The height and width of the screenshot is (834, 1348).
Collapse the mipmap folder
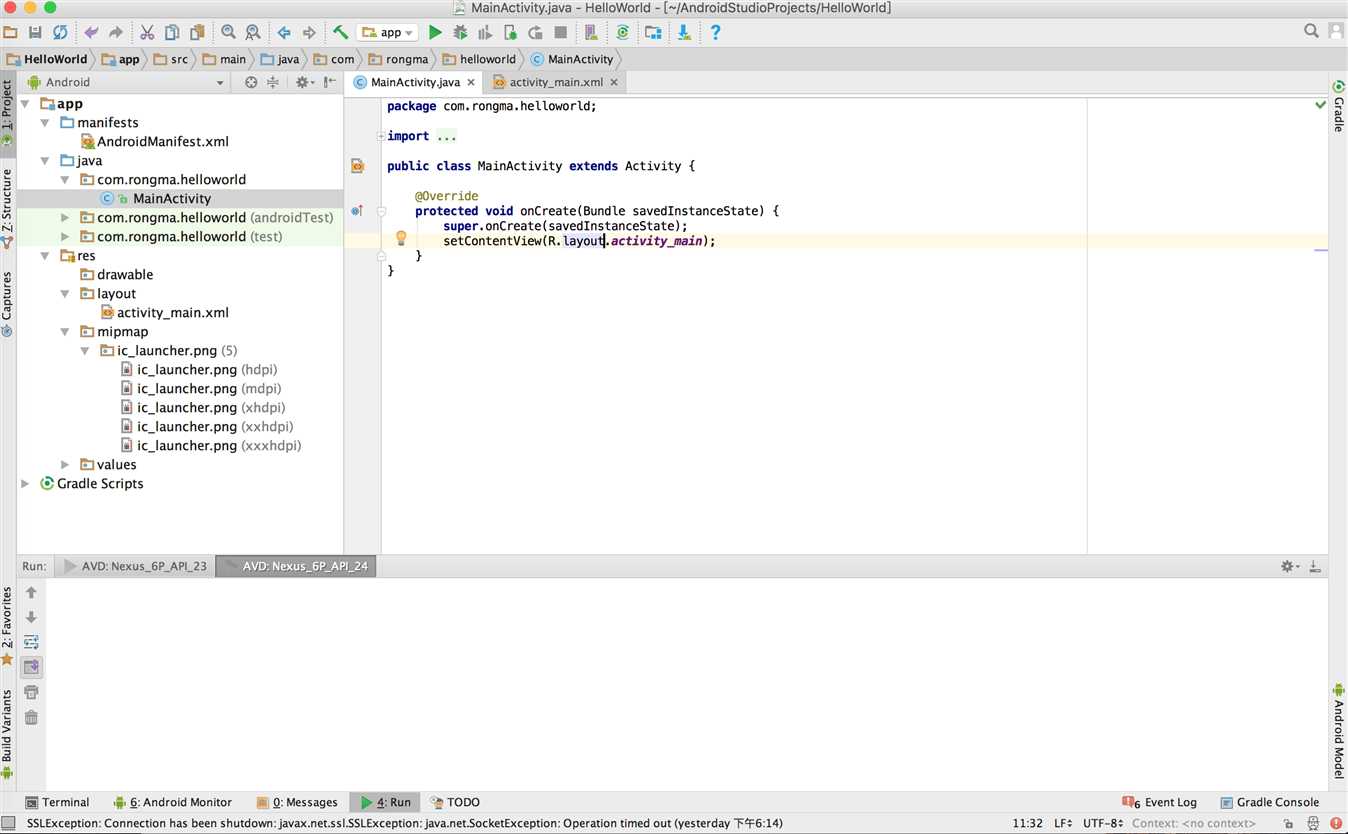(x=65, y=331)
